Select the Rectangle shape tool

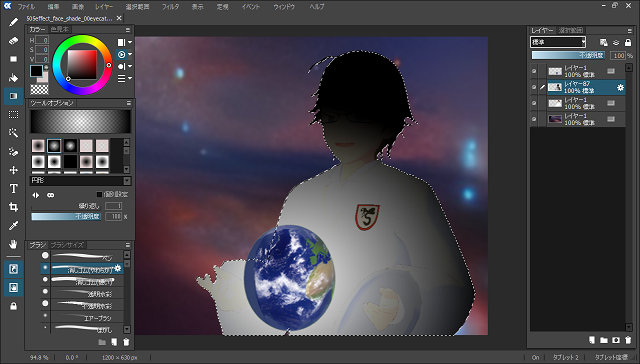pos(13,59)
